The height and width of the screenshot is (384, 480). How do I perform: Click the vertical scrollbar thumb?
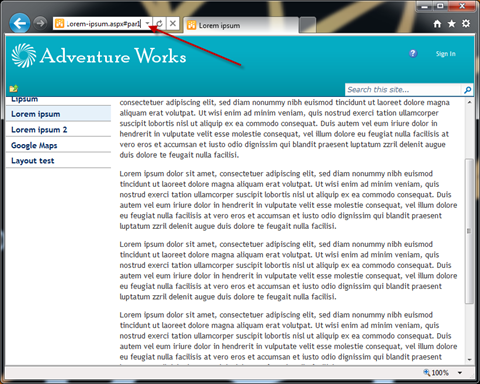(469, 231)
